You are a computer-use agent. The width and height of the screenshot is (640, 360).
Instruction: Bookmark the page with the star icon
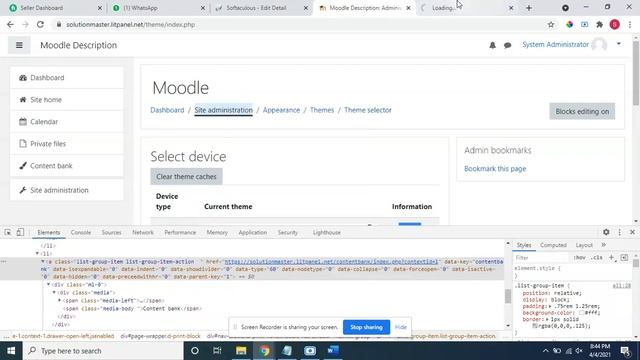point(551,24)
